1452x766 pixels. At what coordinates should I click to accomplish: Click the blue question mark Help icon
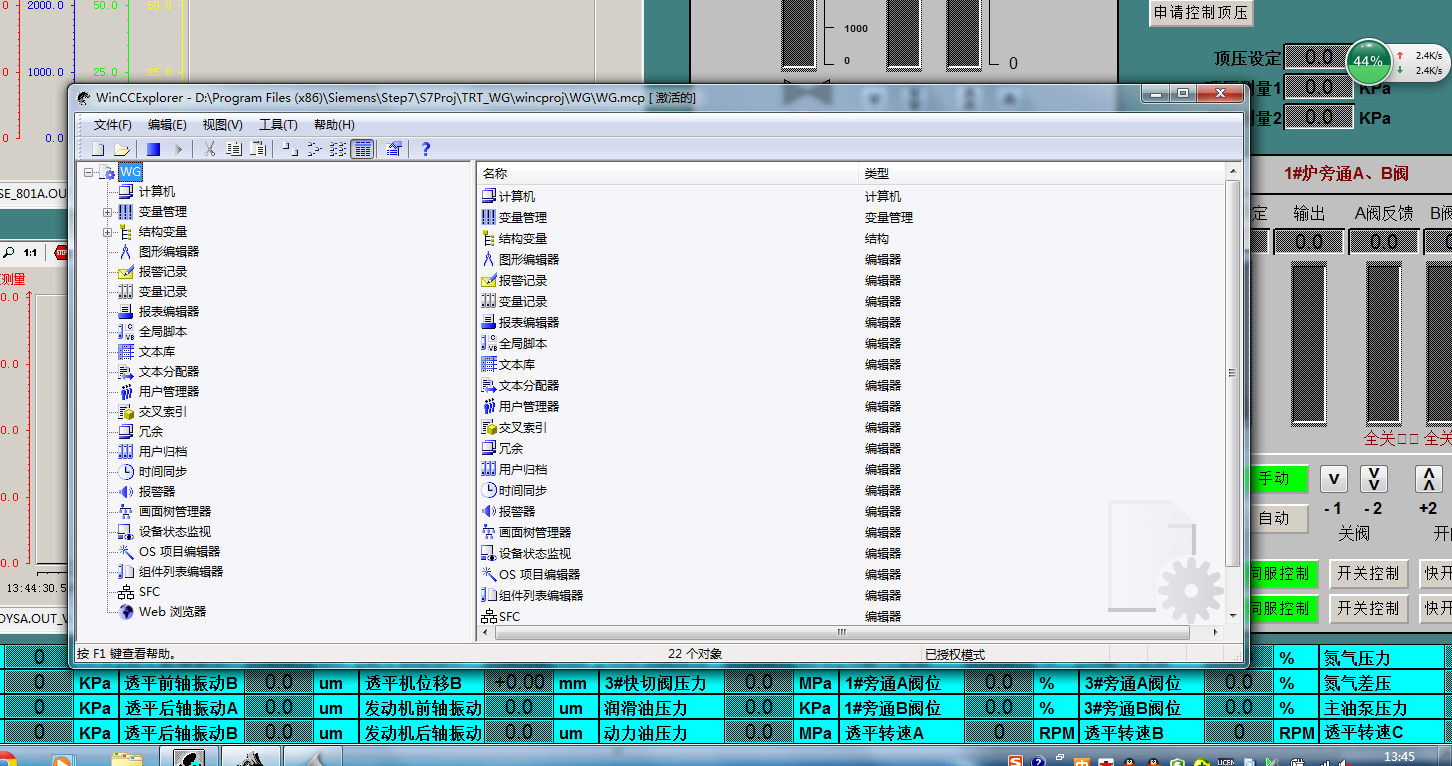[x=425, y=149]
